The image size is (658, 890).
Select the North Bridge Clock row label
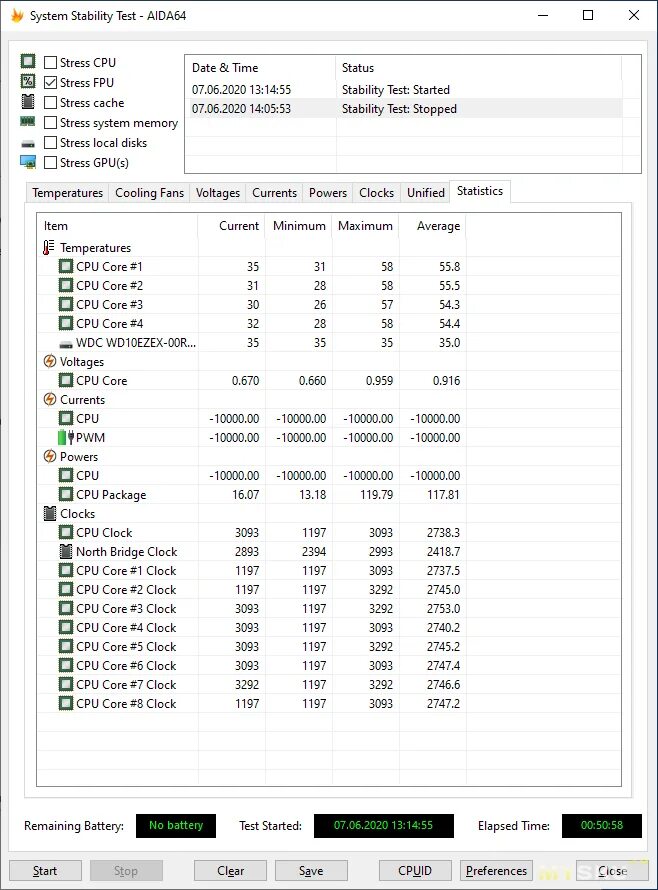127,552
